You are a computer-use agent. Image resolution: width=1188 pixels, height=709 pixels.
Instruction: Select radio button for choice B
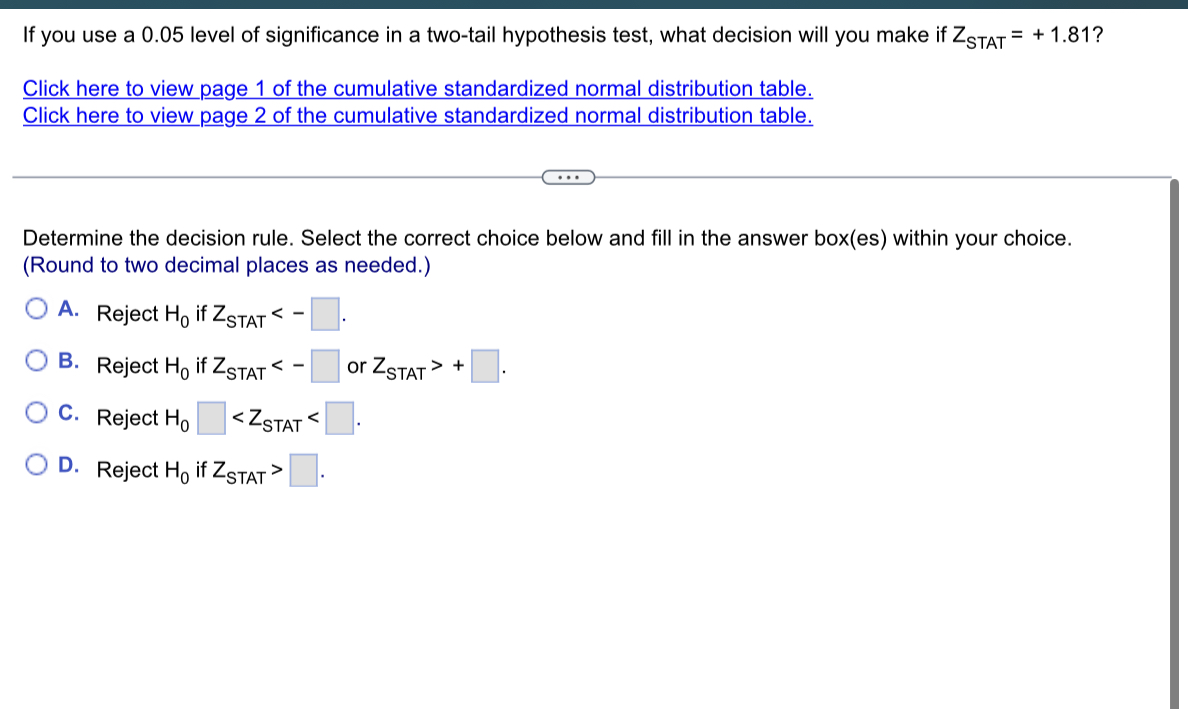[x=36, y=361]
